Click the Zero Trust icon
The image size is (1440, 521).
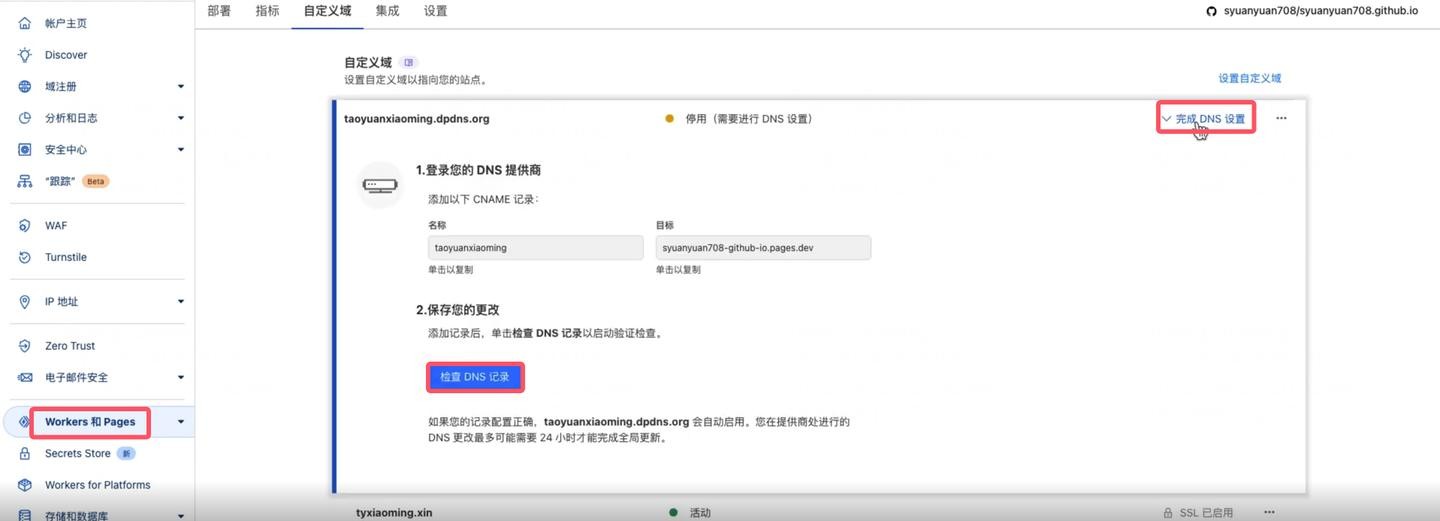pos(25,346)
